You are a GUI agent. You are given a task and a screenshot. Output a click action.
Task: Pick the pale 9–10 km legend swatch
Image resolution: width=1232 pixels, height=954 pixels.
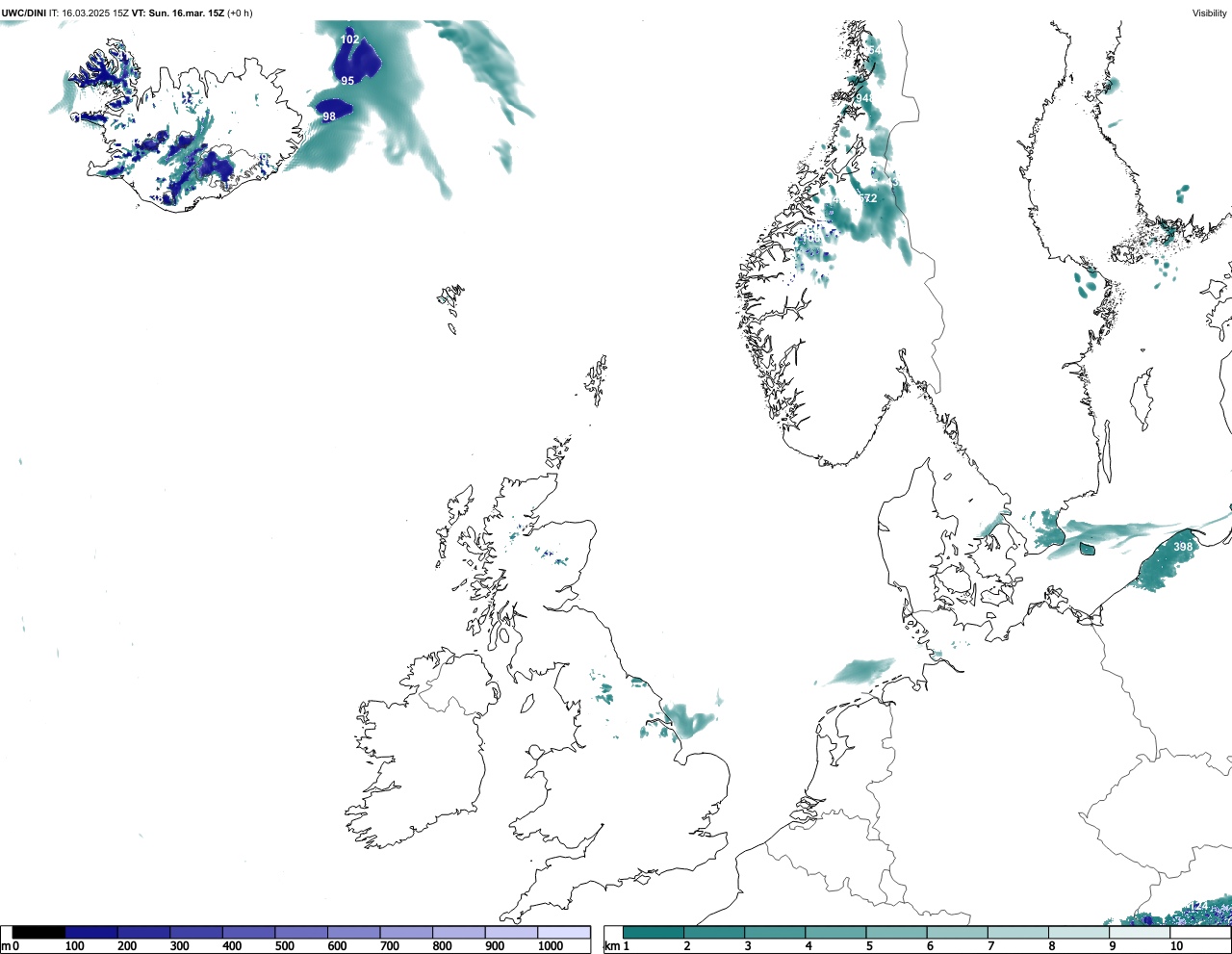coord(1141,932)
